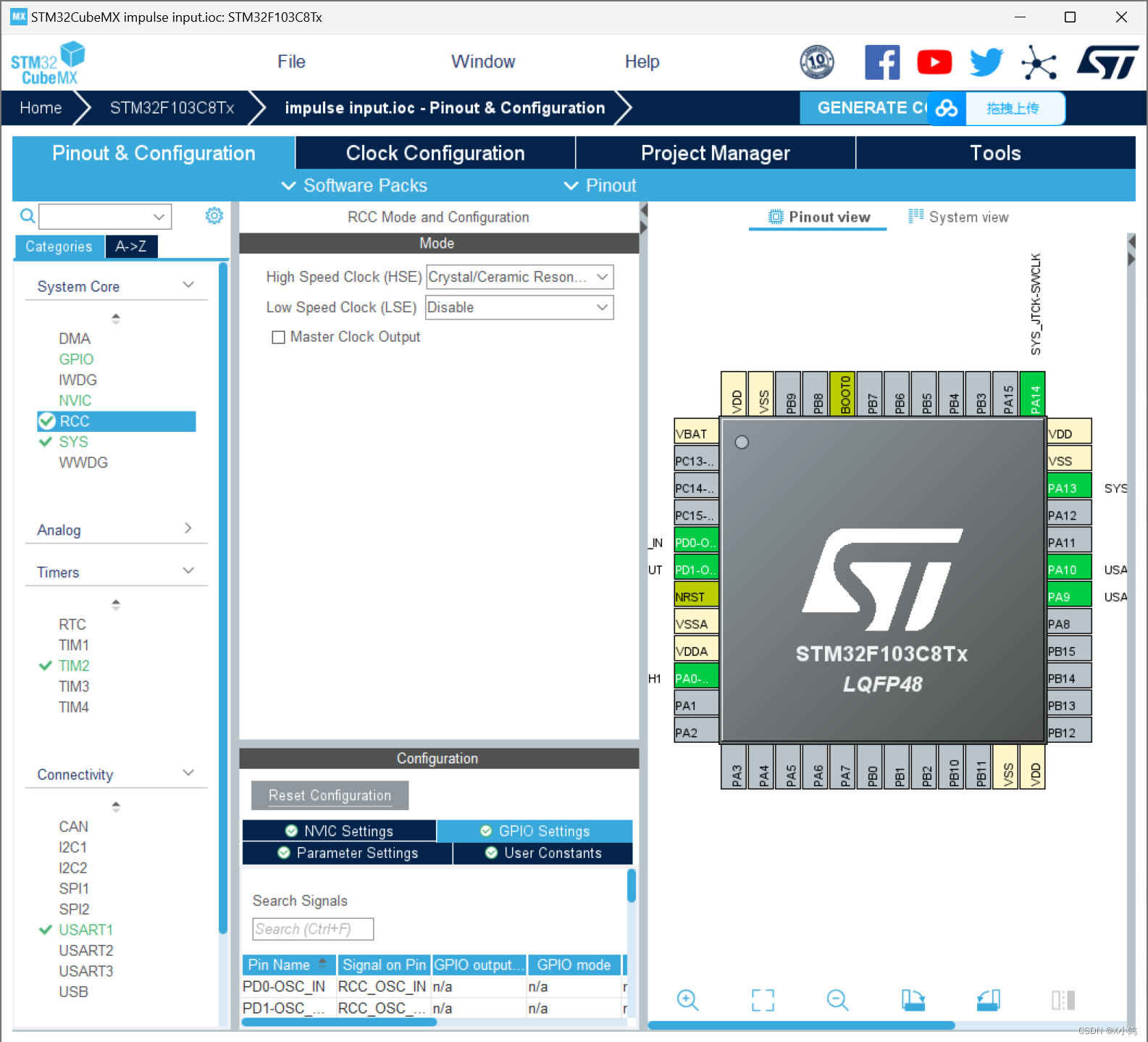The height and width of the screenshot is (1042, 1148).
Task: Click the ST community network icon
Action: (x=1039, y=62)
